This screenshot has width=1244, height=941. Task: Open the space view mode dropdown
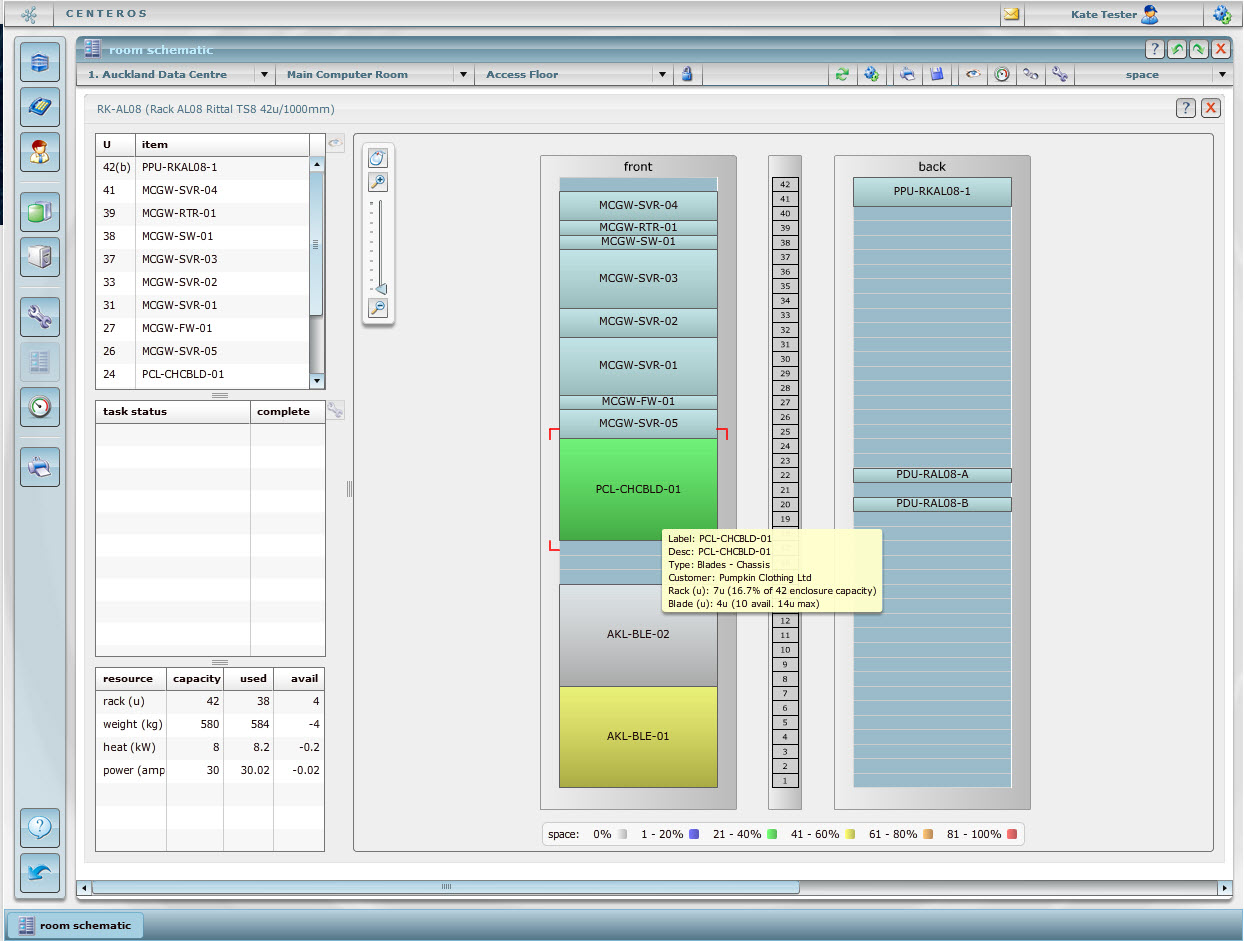1221,75
